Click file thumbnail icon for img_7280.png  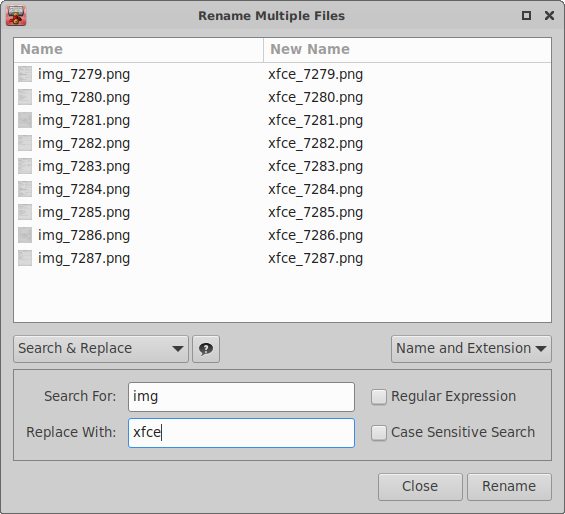pos(25,97)
